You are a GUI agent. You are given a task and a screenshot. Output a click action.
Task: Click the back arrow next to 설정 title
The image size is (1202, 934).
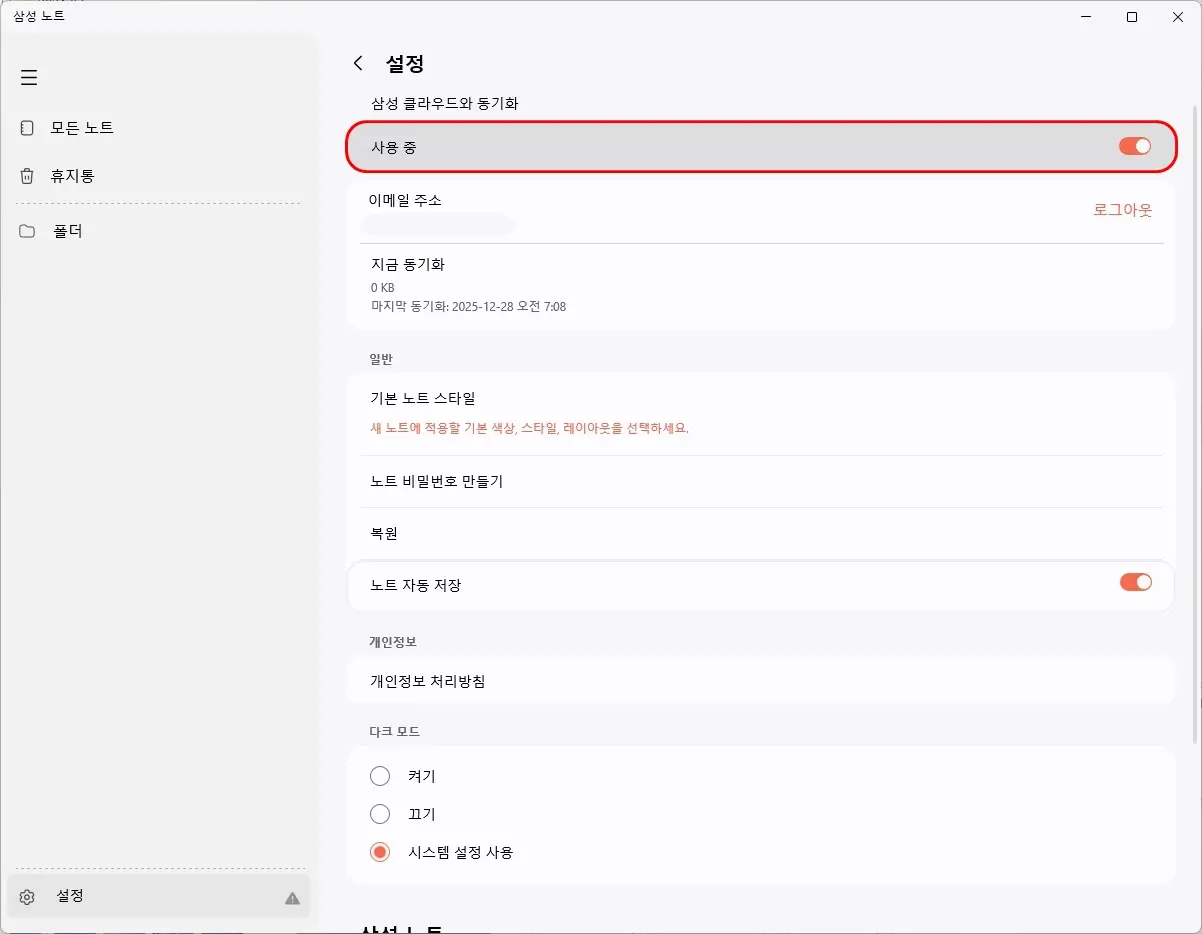click(x=357, y=62)
